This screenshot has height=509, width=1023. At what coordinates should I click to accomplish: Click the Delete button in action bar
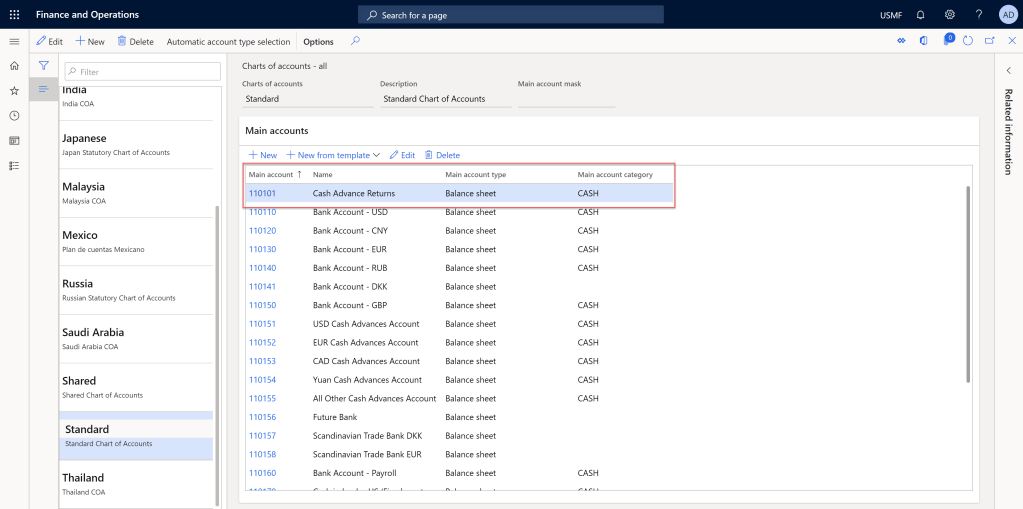click(135, 42)
